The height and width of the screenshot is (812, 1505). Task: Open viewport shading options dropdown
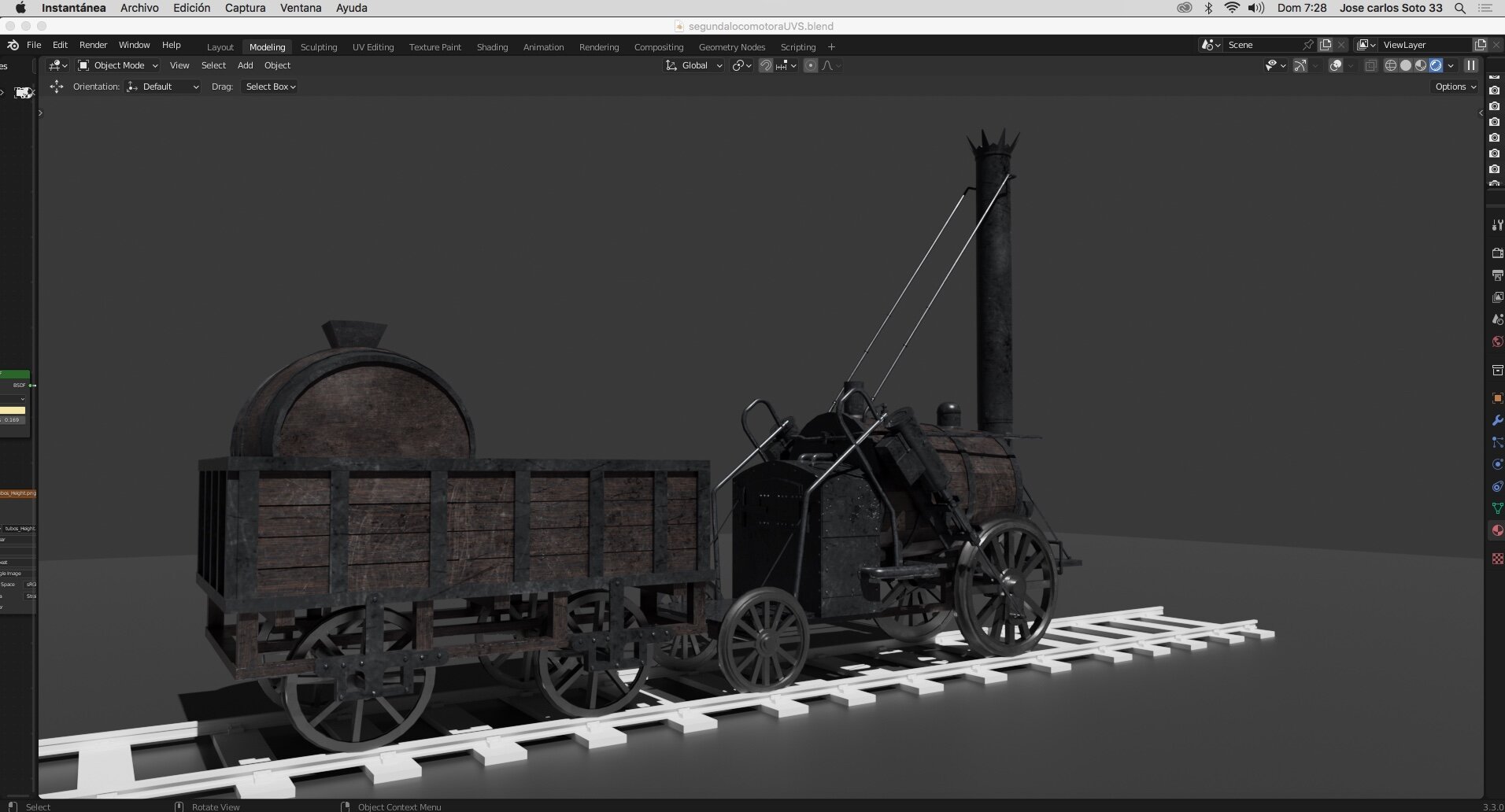coord(1451,65)
